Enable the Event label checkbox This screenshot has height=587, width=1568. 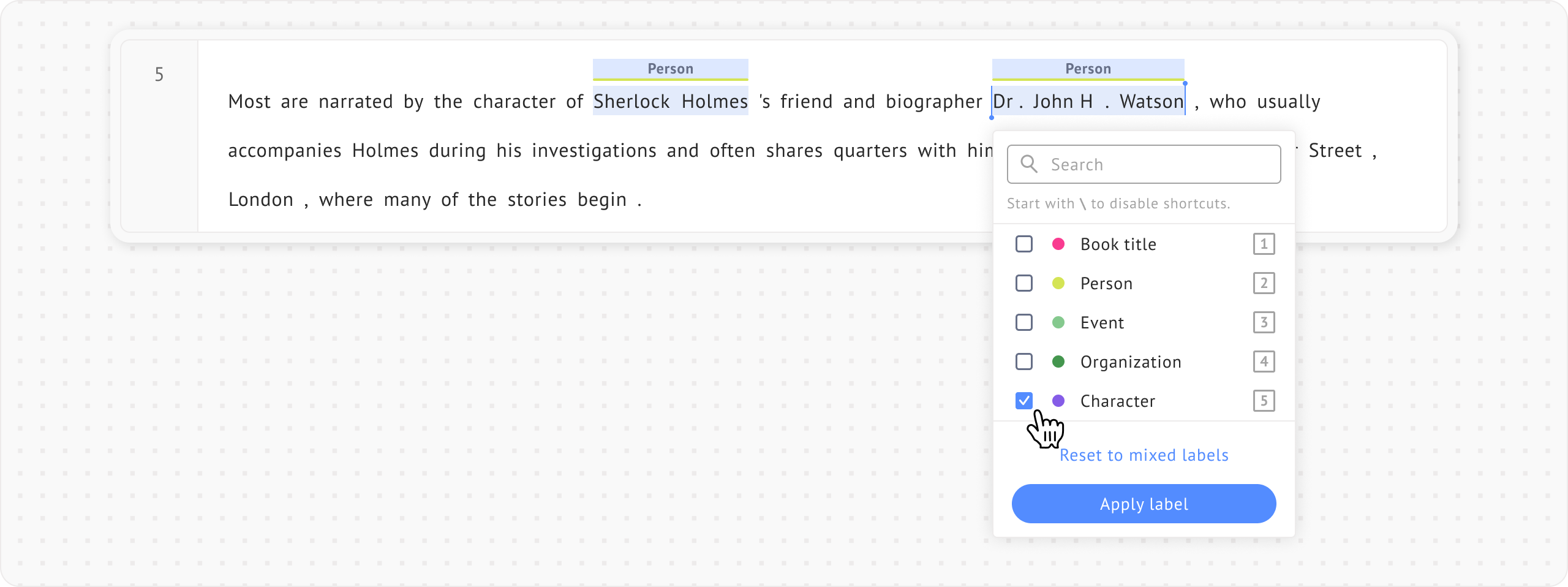point(1024,322)
